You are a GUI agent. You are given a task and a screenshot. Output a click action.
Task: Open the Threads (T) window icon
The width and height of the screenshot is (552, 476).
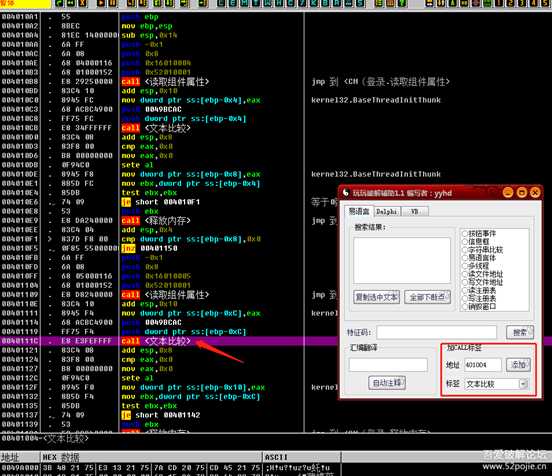(256, 3)
